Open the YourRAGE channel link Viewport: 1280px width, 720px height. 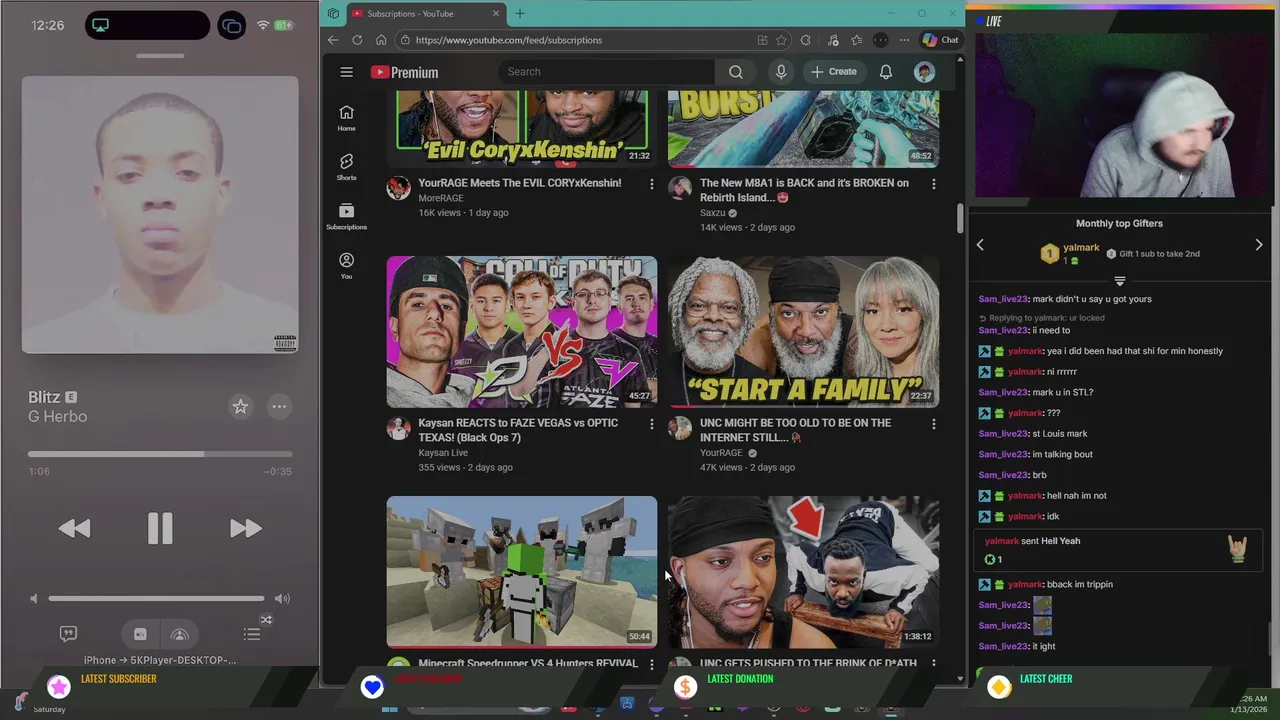point(721,453)
